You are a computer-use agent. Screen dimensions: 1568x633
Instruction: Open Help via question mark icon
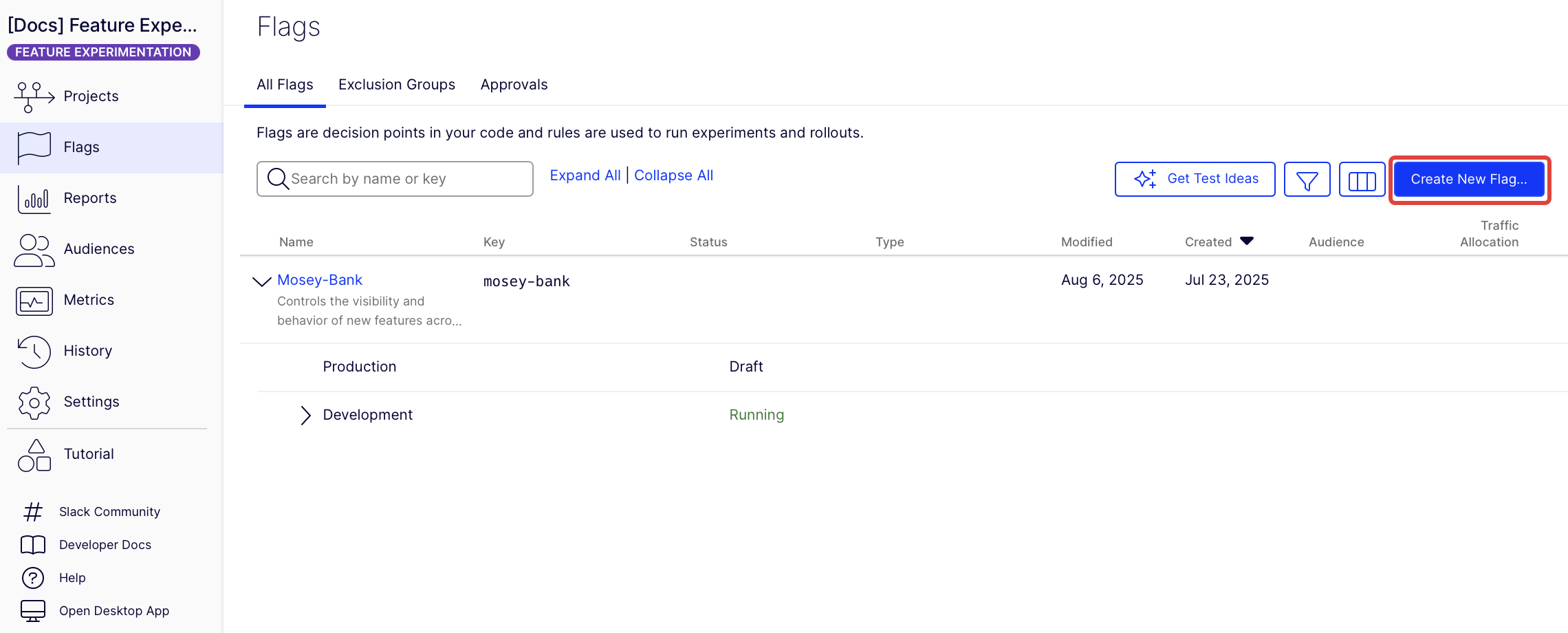[x=33, y=578]
